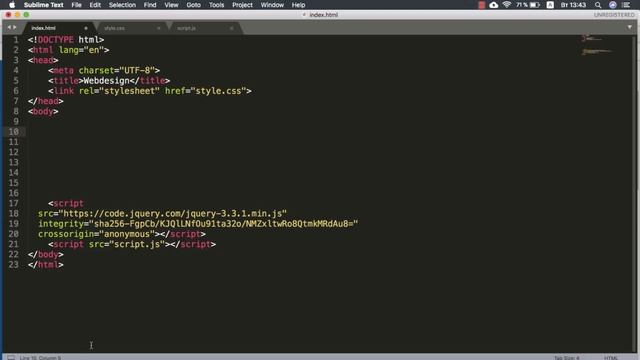The image size is (640, 360).
Task: Click line number 10 in the gutter
Action: point(13,131)
